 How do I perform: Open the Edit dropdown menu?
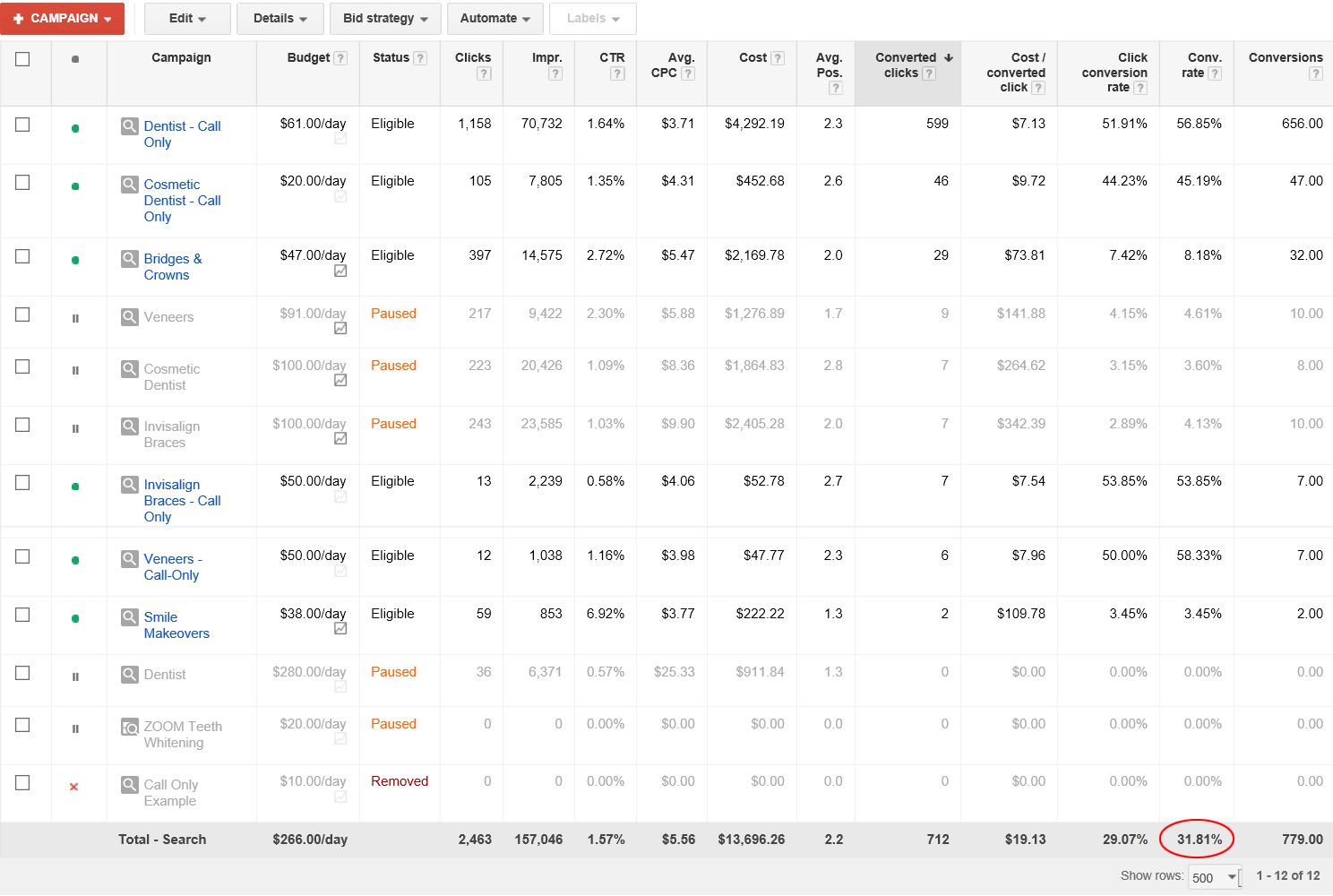click(x=187, y=18)
